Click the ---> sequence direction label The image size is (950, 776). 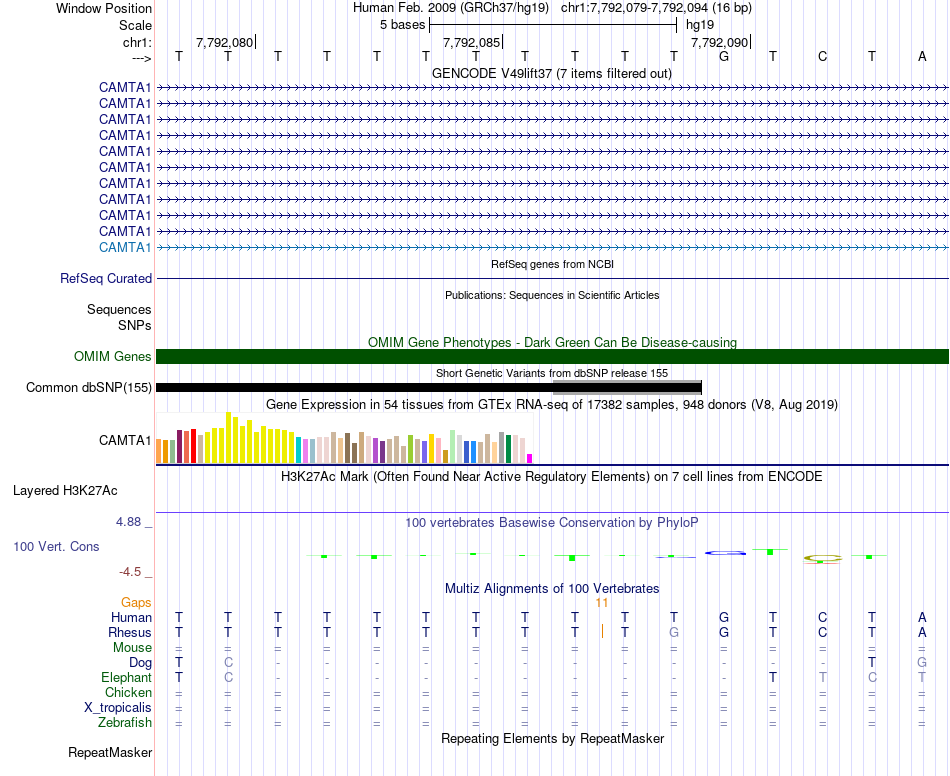pos(142,58)
